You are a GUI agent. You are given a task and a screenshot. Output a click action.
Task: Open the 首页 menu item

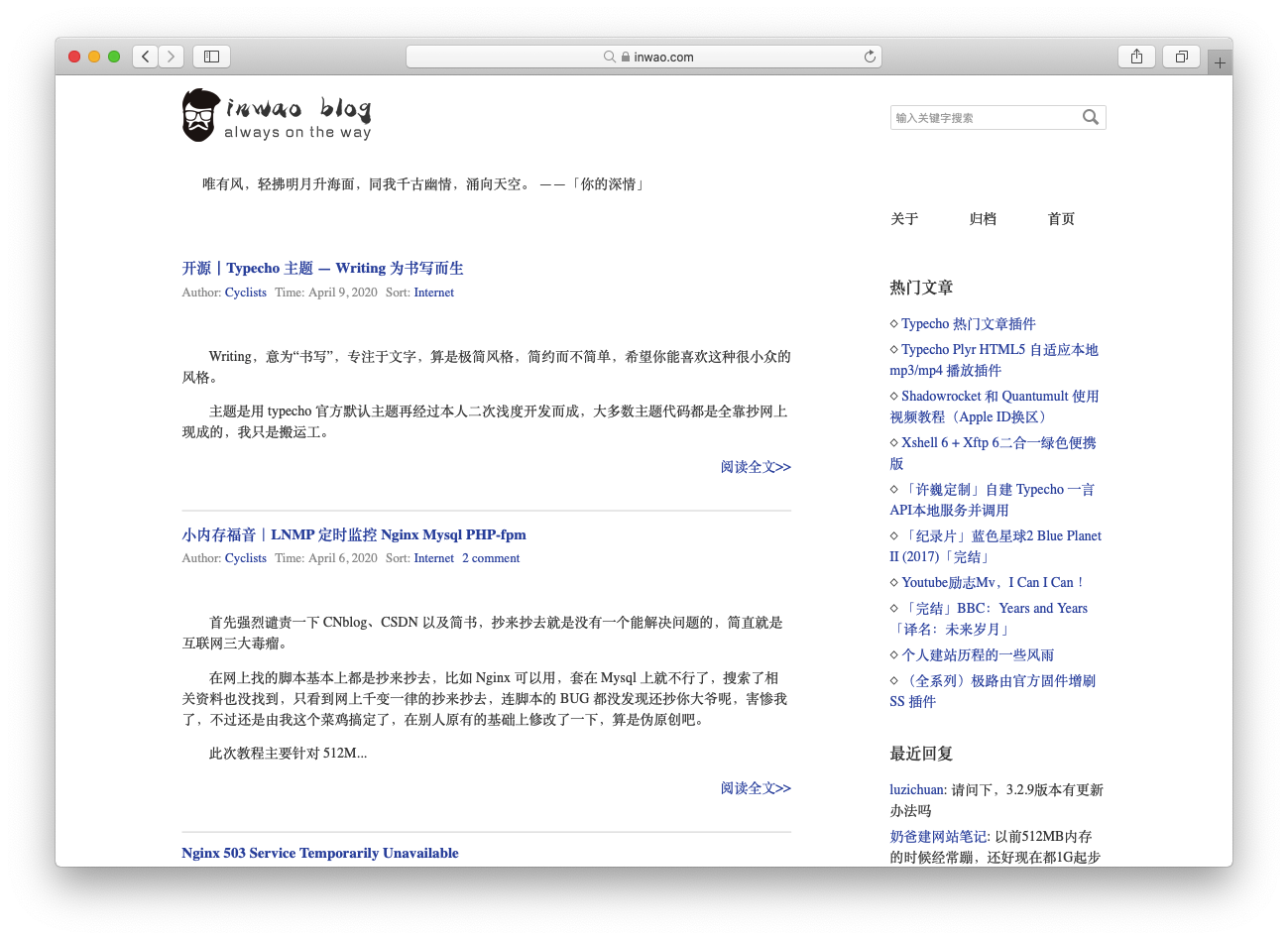(x=1060, y=219)
